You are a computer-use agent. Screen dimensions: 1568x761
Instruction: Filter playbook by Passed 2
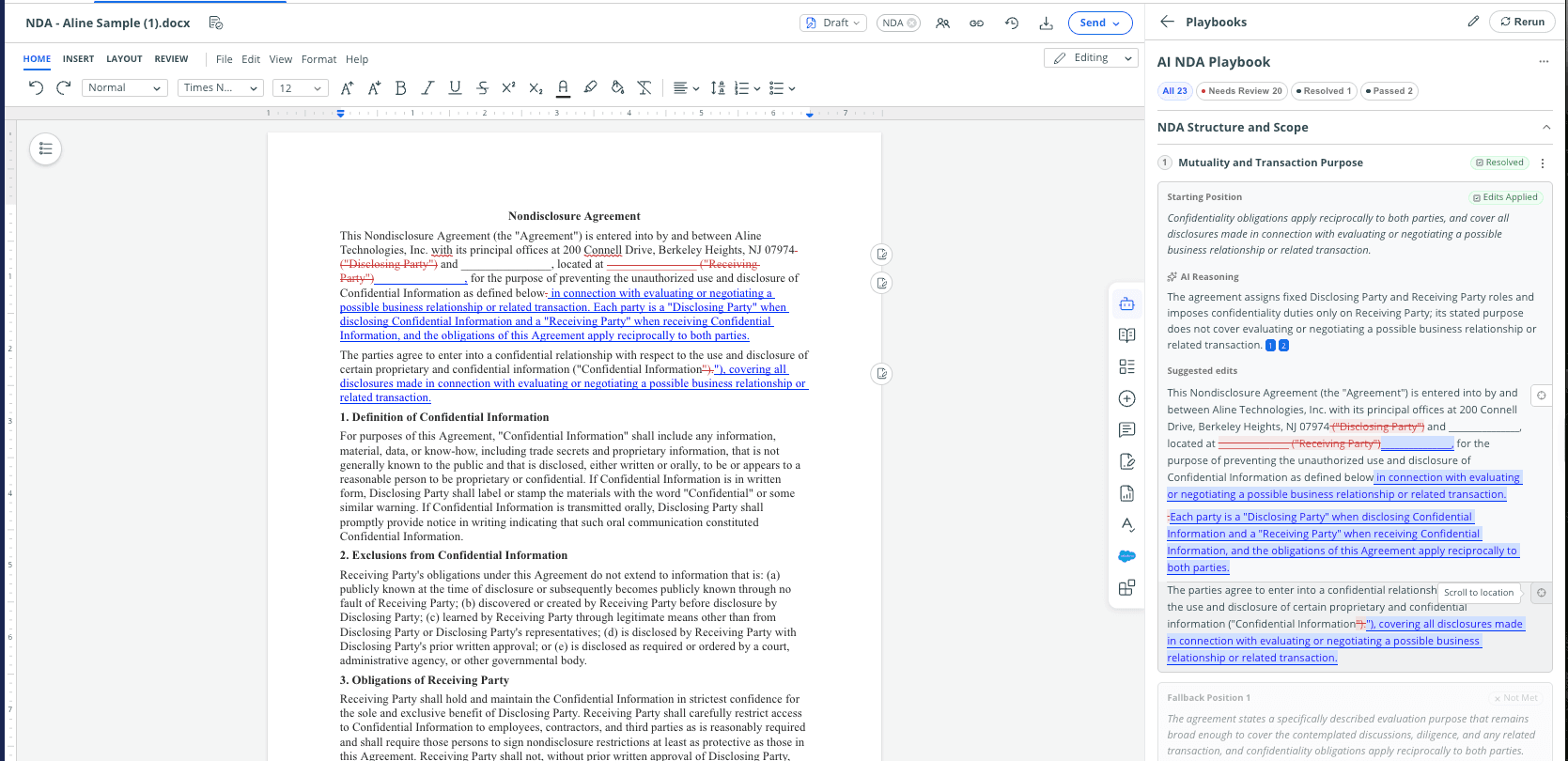(x=1389, y=91)
